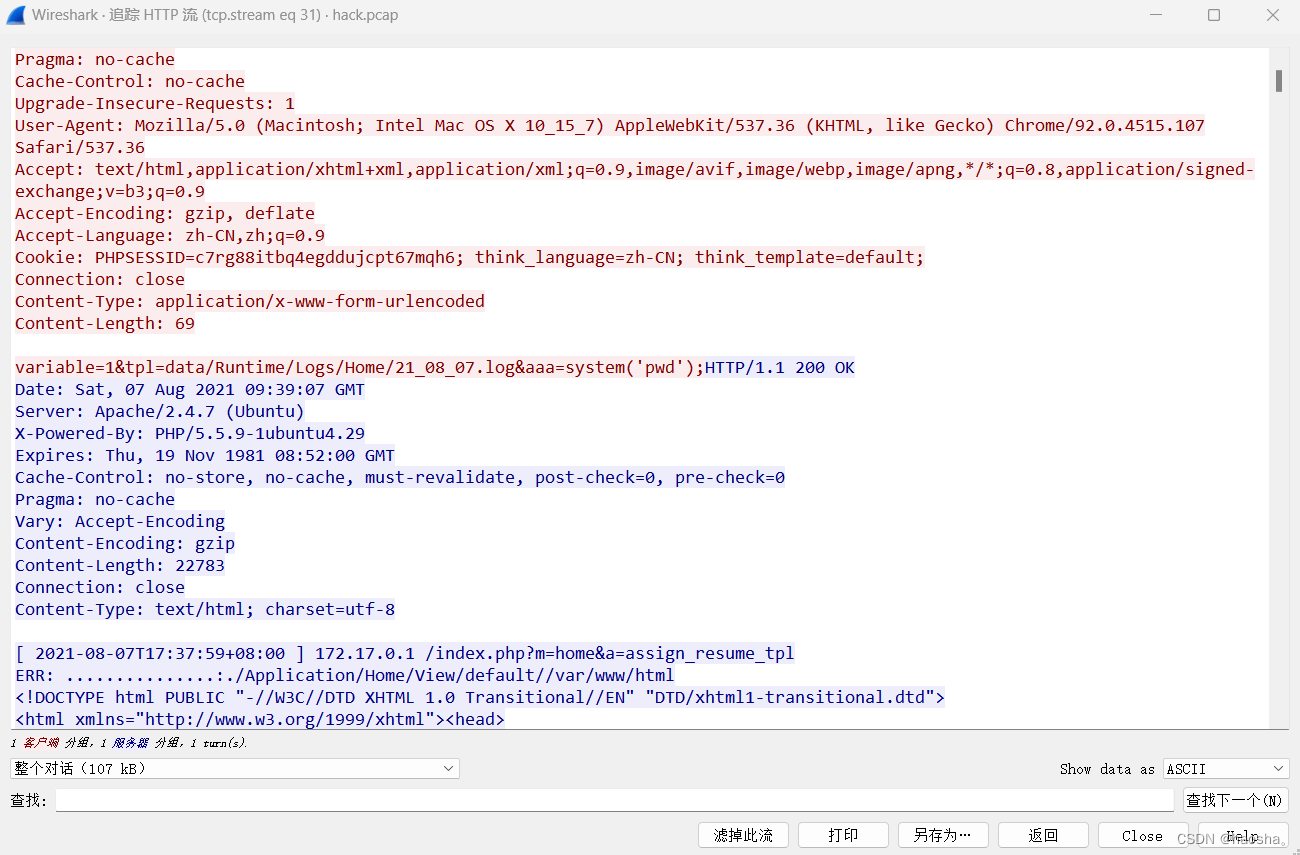Click the X-Powered-By PHP response header
This screenshot has height=855, width=1300.
click(189, 433)
